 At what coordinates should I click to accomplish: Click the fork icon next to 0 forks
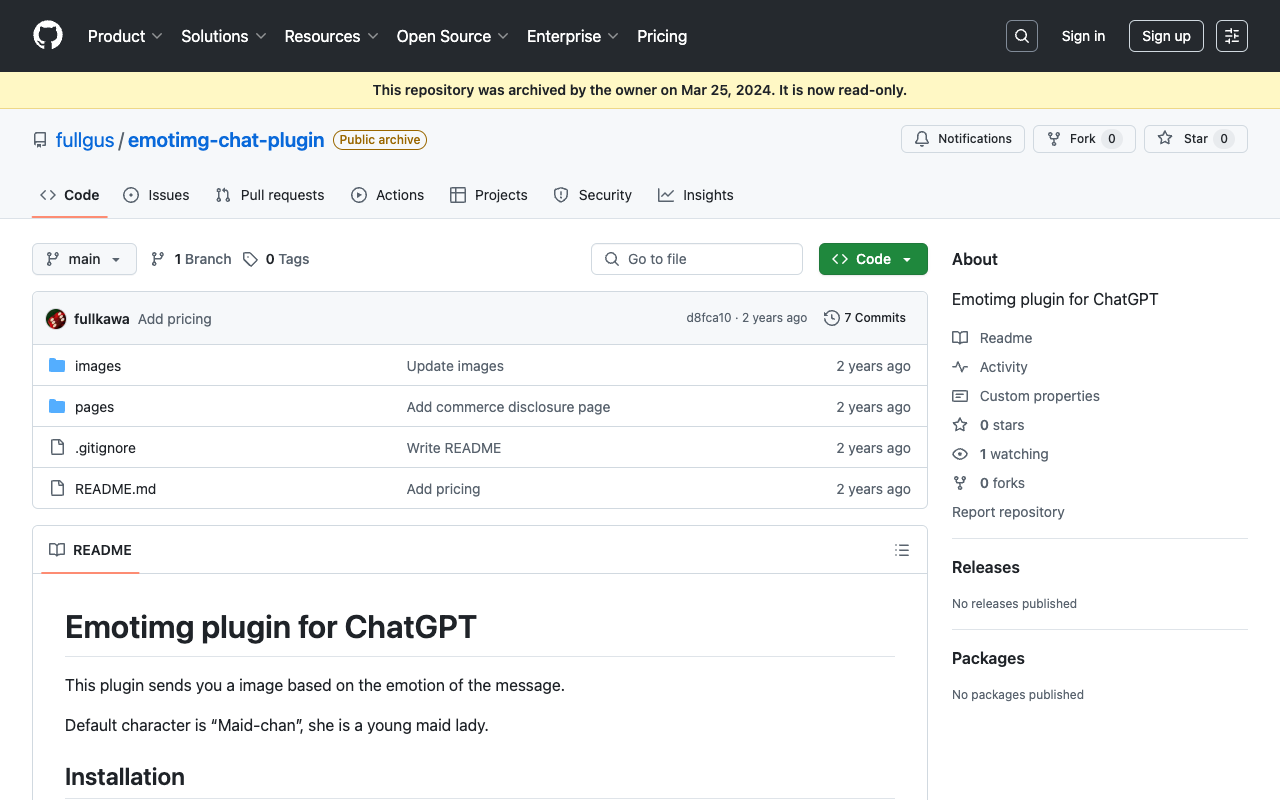(x=960, y=483)
